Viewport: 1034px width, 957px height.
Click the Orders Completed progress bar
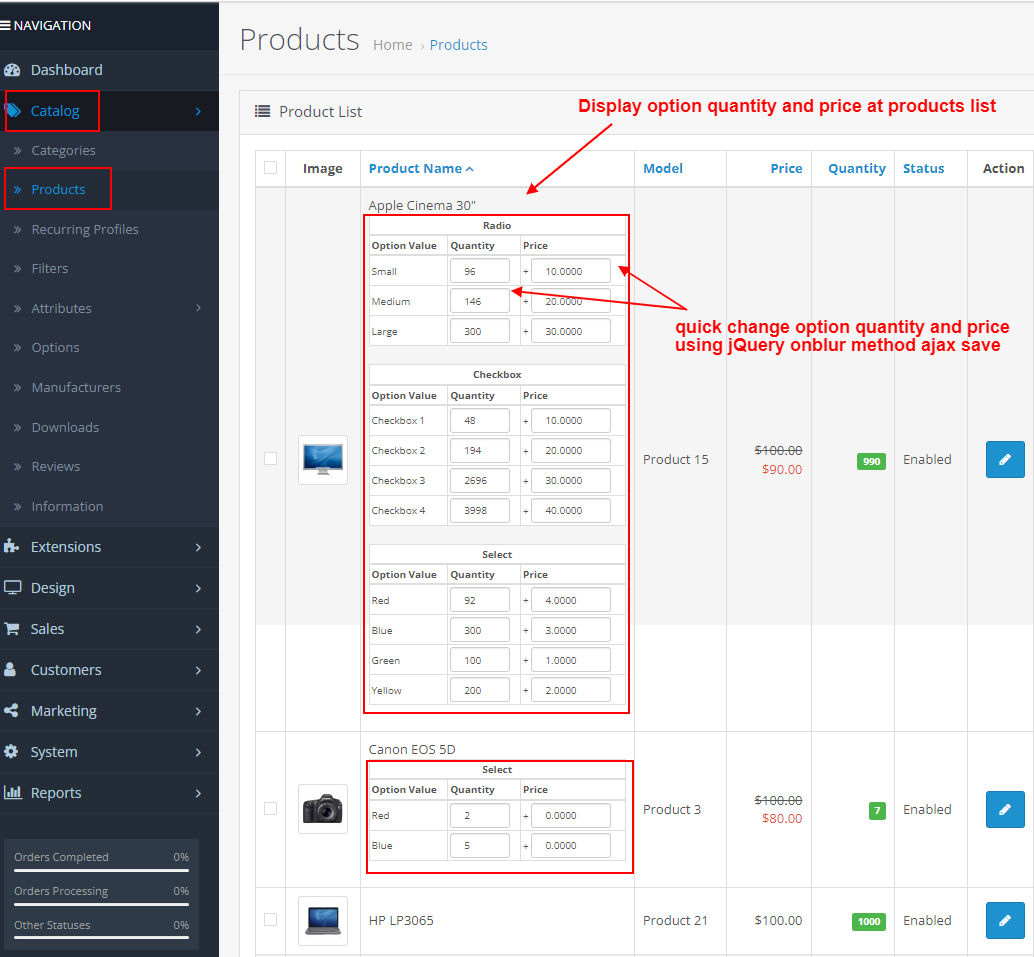click(x=102, y=871)
